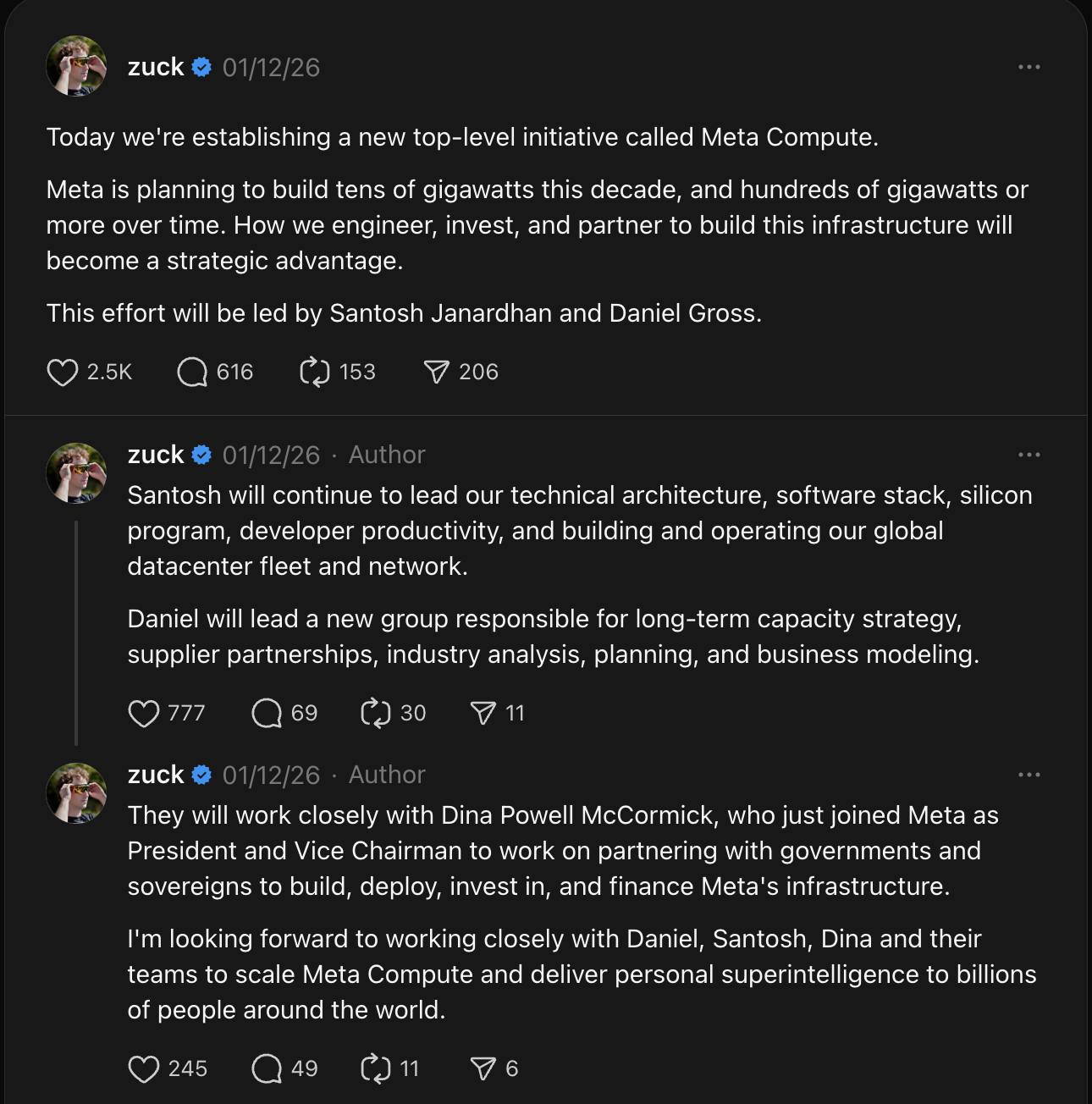1092x1104 pixels.
Task: Repost zuck's Meta Compute announcement
Action: 314,371
